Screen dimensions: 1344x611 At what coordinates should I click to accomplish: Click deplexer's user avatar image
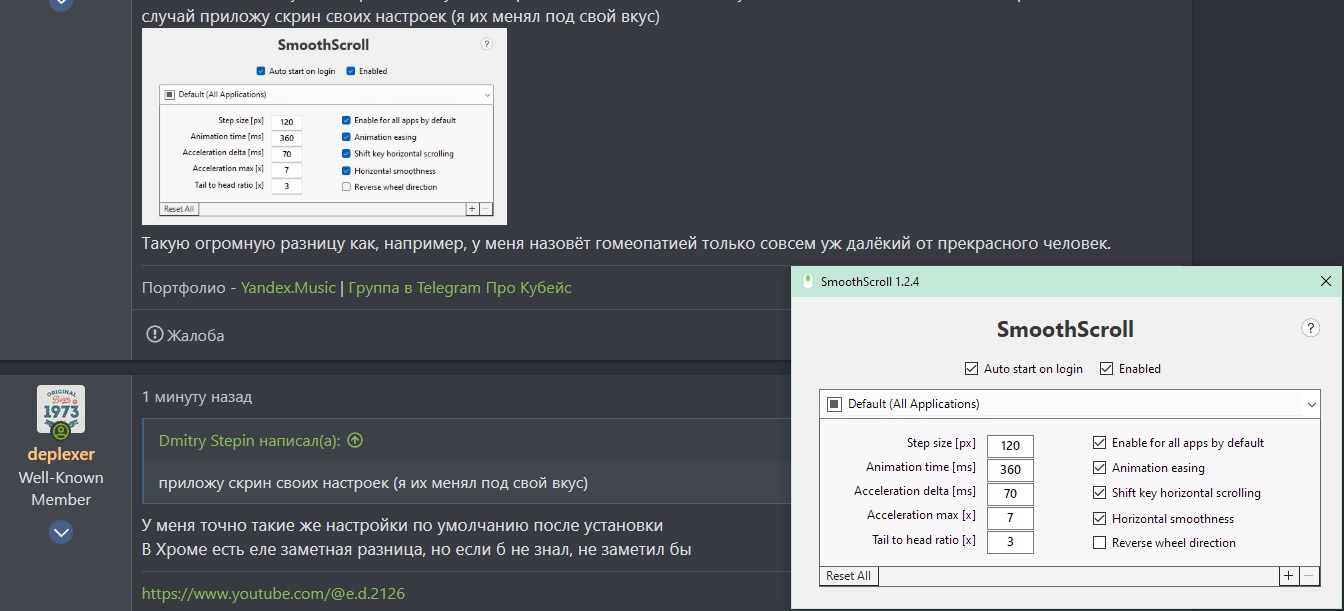point(61,410)
